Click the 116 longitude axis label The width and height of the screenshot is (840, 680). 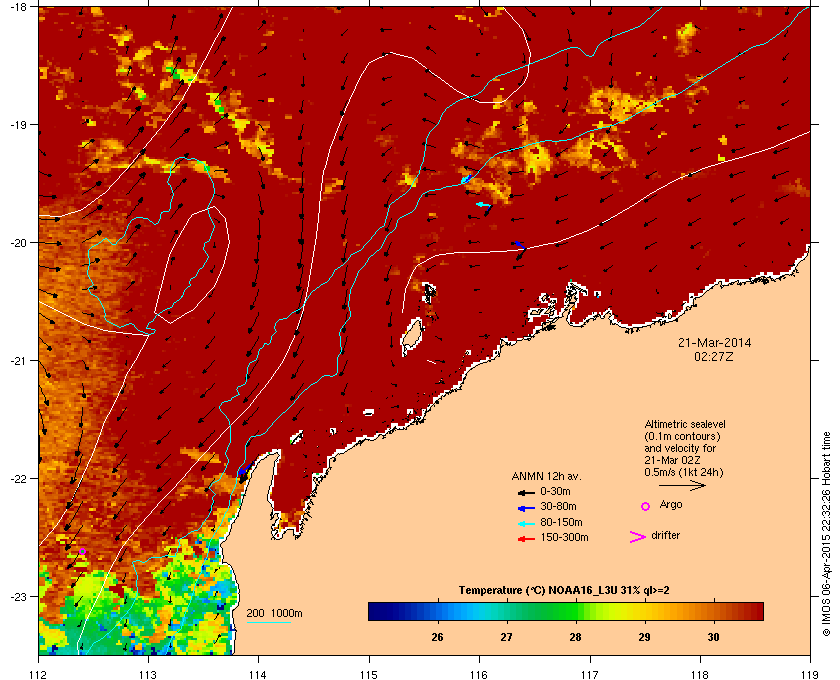click(x=479, y=675)
